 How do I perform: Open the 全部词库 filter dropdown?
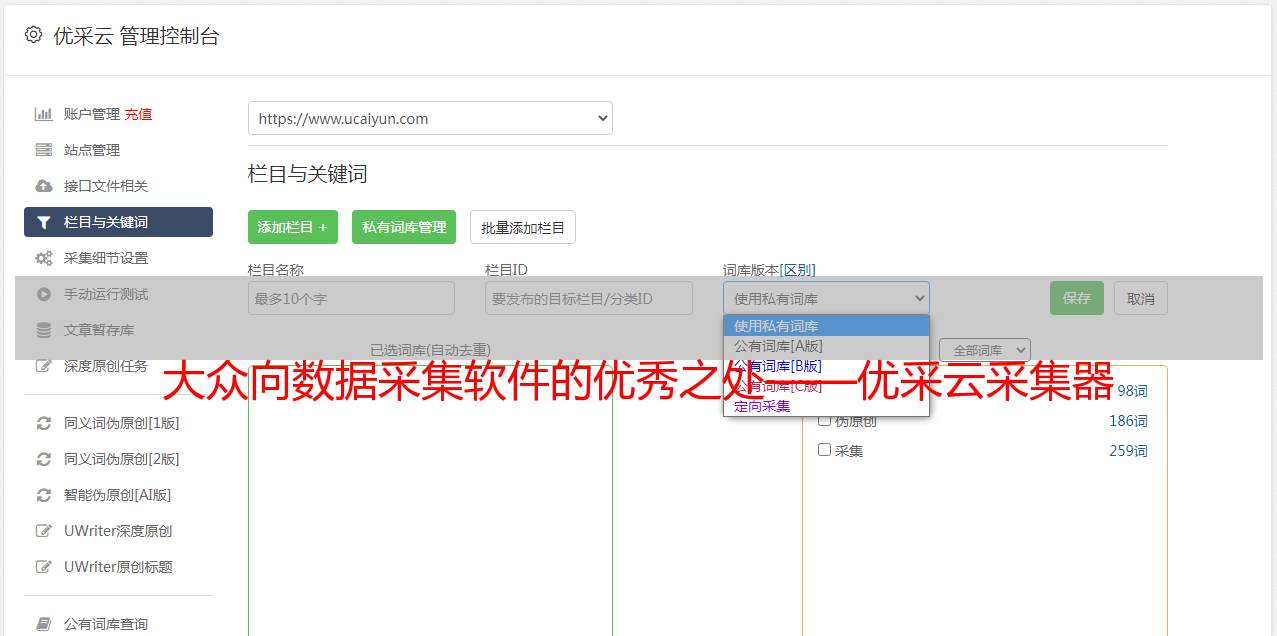[985, 350]
